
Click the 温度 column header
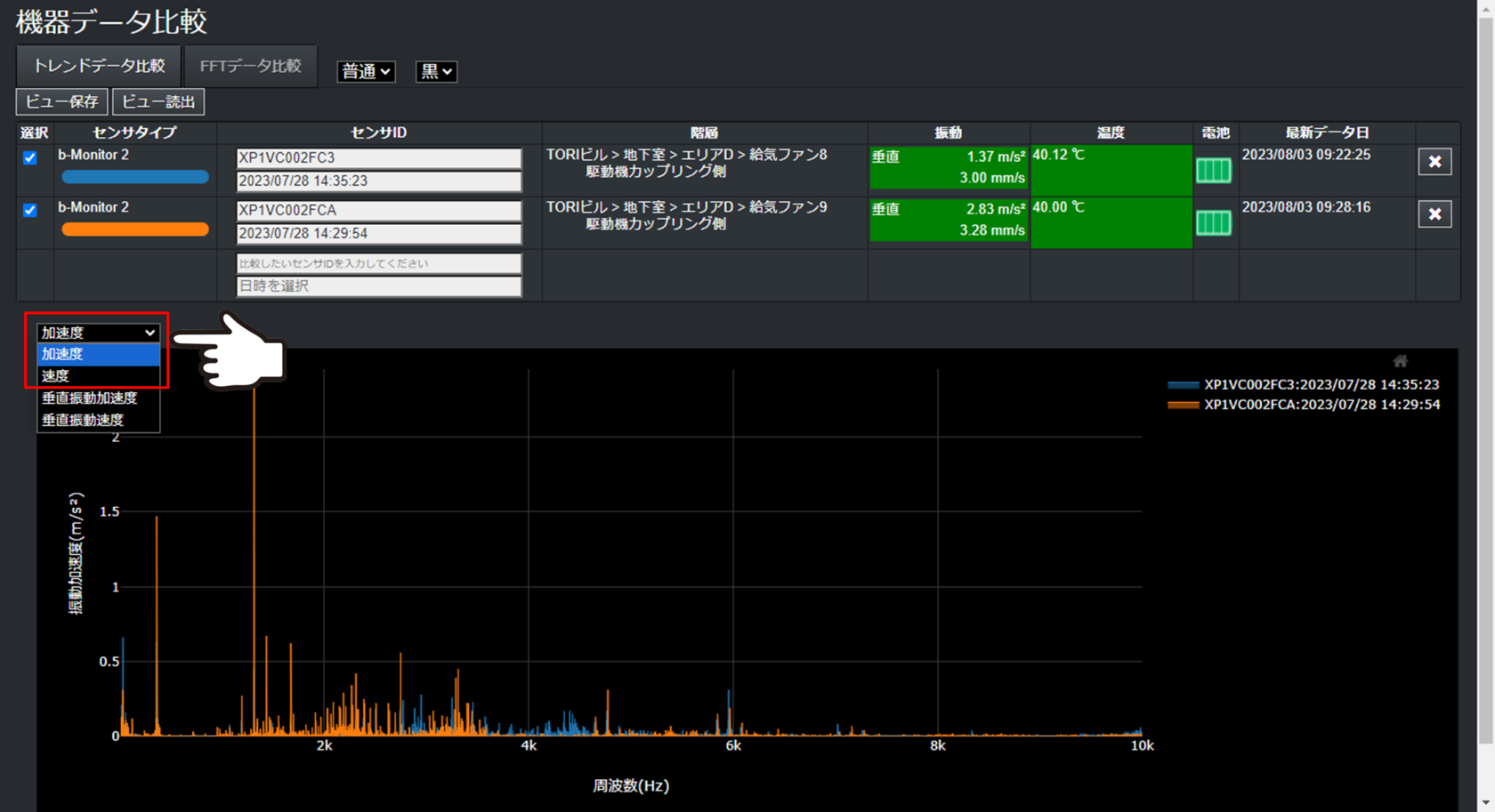pos(1111,133)
